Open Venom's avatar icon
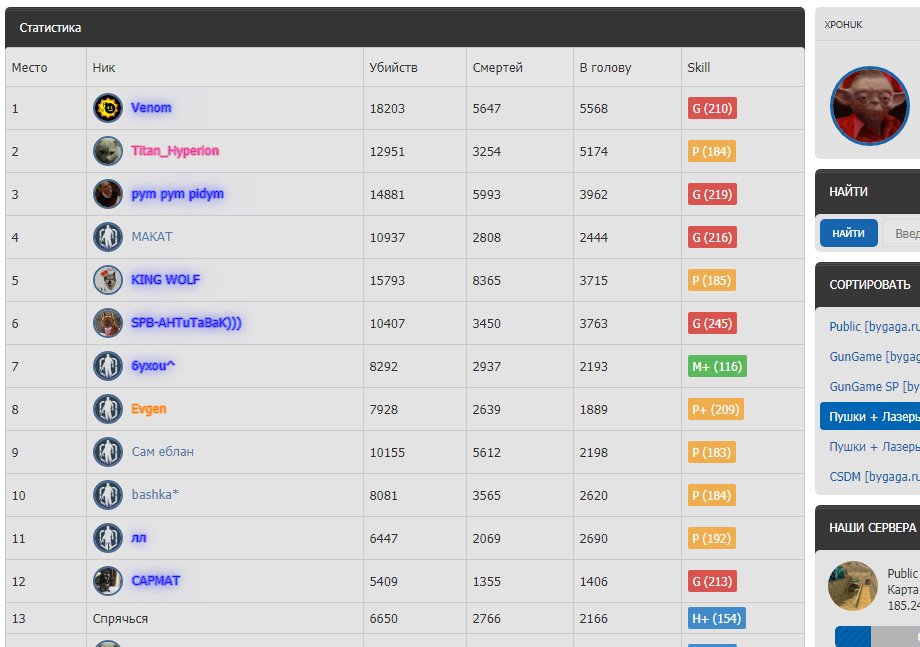 (107, 108)
